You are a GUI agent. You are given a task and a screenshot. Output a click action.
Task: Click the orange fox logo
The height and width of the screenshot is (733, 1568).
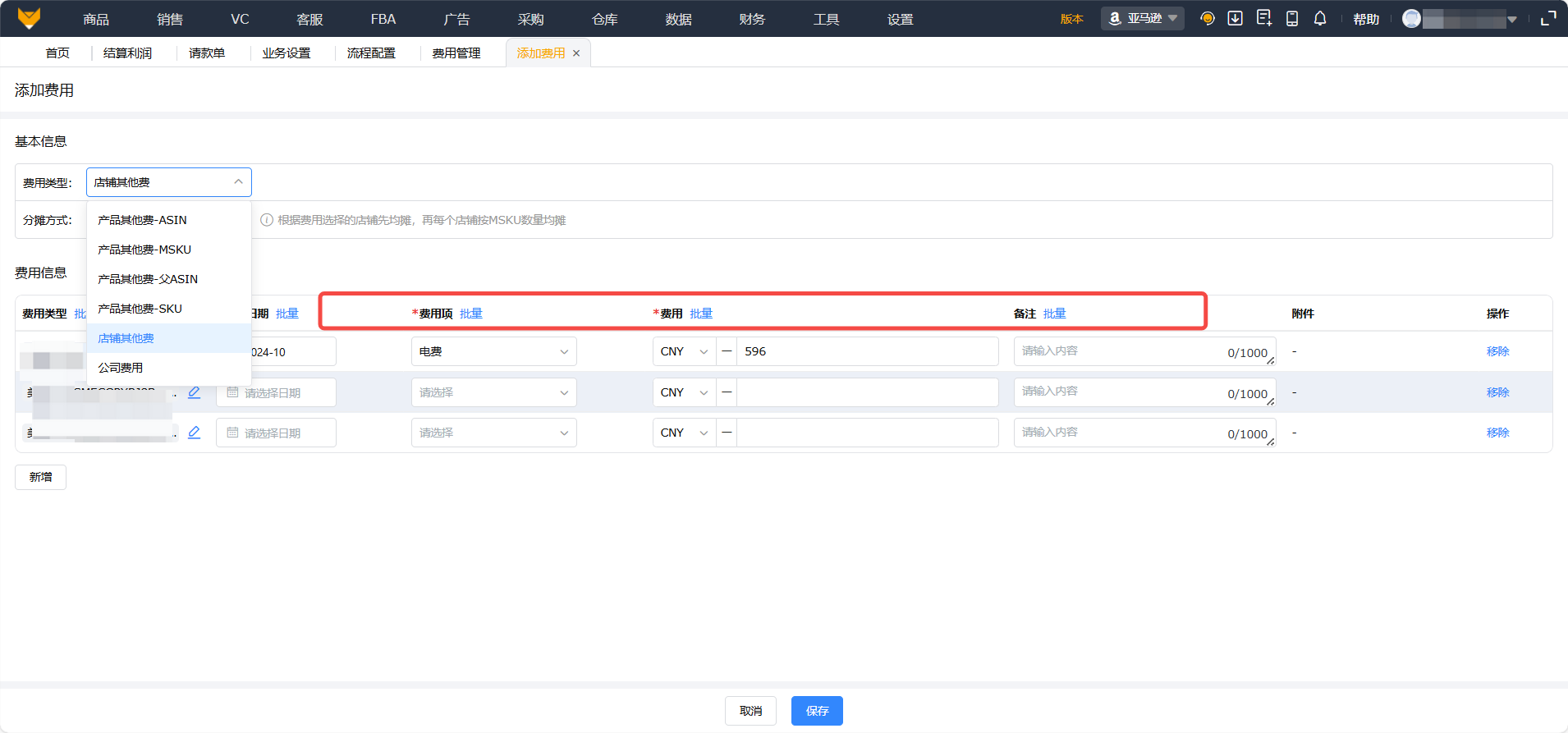click(x=29, y=18)
